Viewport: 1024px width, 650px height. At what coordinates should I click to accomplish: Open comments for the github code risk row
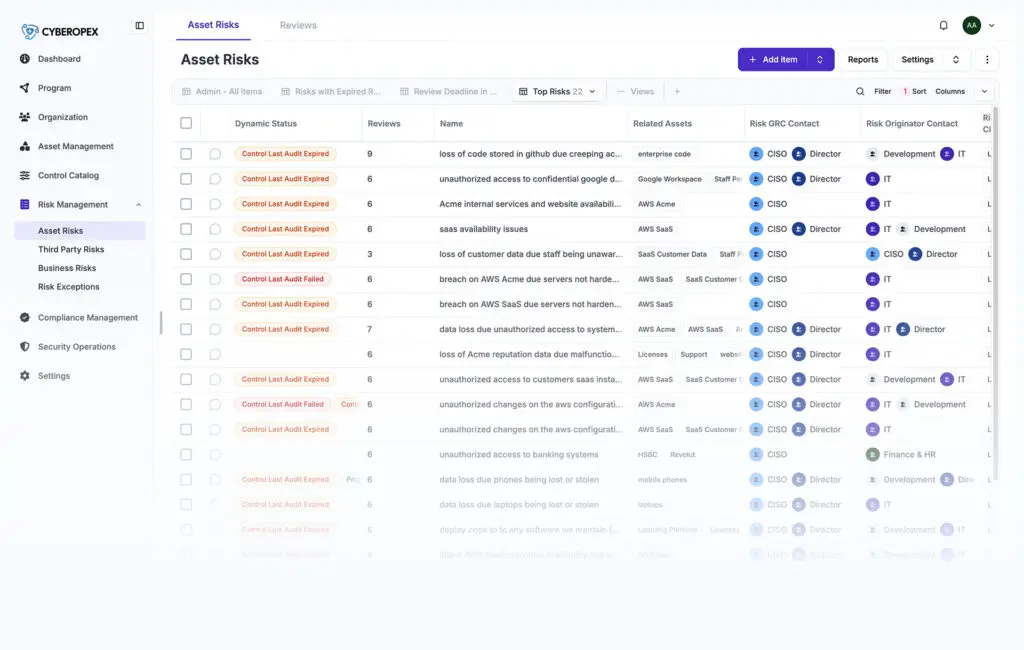[x=215, y=154]
